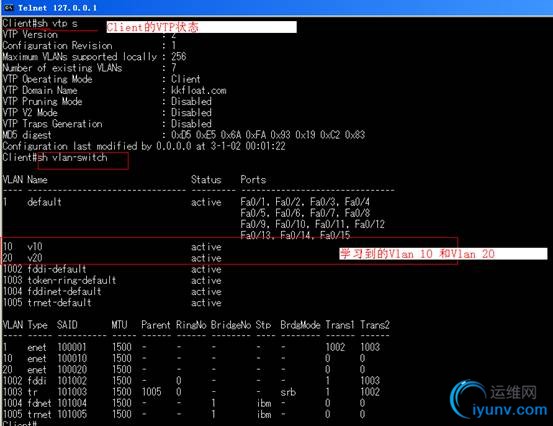Viewport: 553px width, 426px height.
Task: Click 'Configuration Revision' label
Action: [57, 45]
